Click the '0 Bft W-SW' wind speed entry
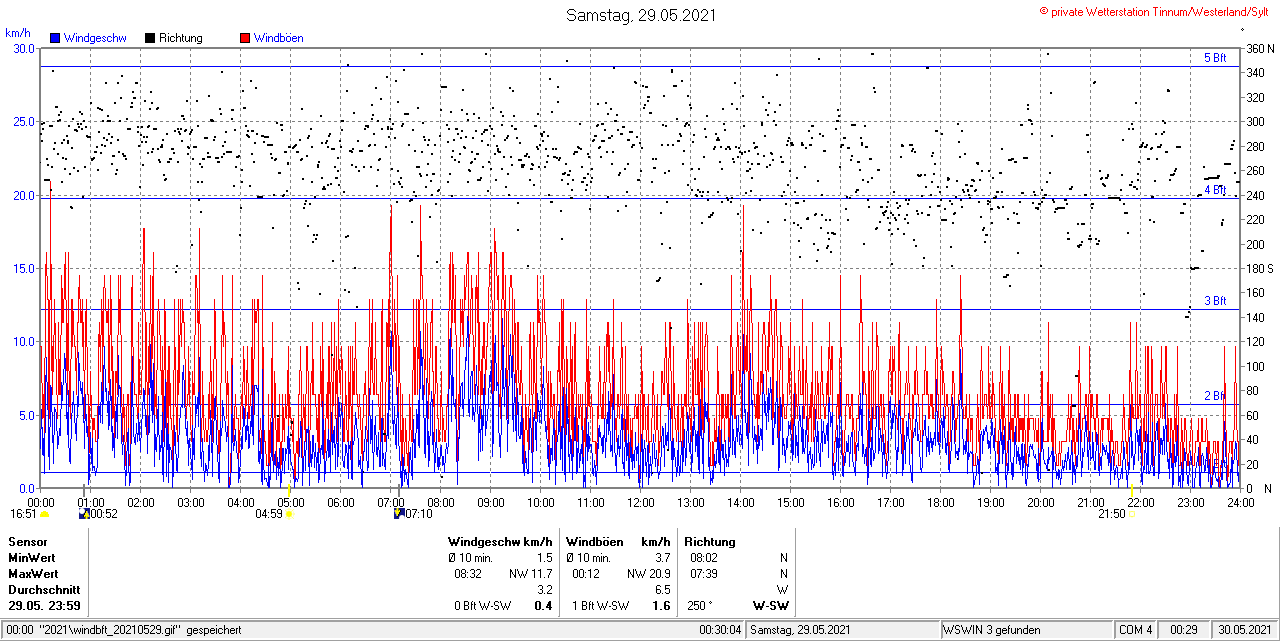Viewport: 1280px width, 641px height. click(483, 606)
